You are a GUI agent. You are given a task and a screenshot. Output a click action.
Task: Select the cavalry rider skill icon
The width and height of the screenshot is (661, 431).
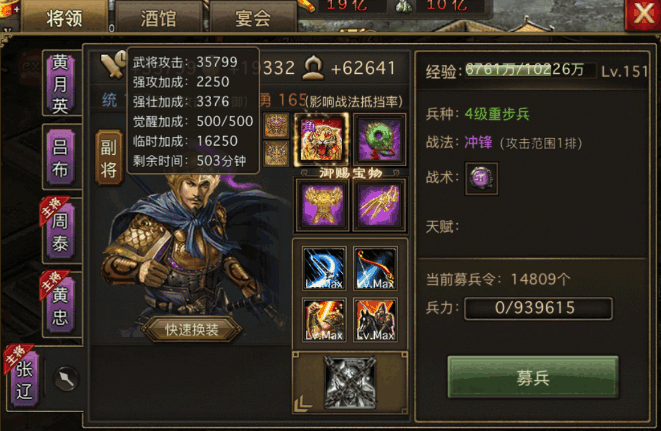[x=375, y=319]
